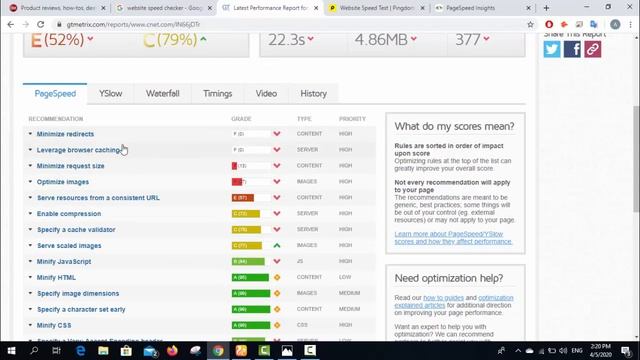Expand Serve resources from a consistent URL

(30, 198)
